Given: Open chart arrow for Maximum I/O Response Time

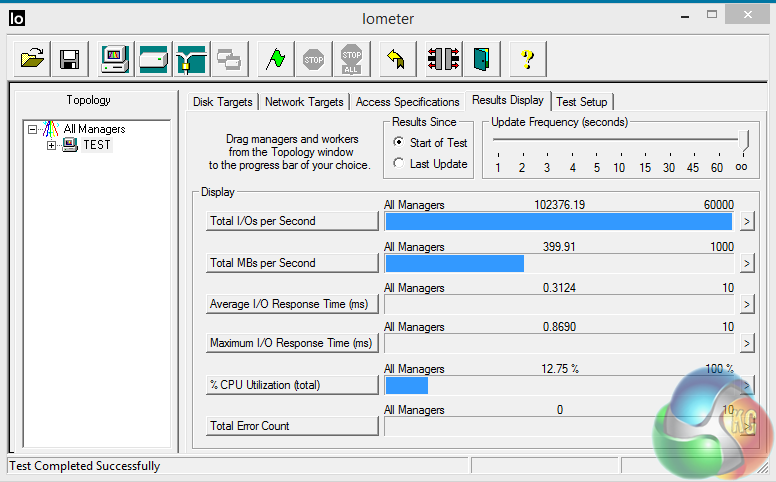Looking at the screenshot, I should pos(747,343).
